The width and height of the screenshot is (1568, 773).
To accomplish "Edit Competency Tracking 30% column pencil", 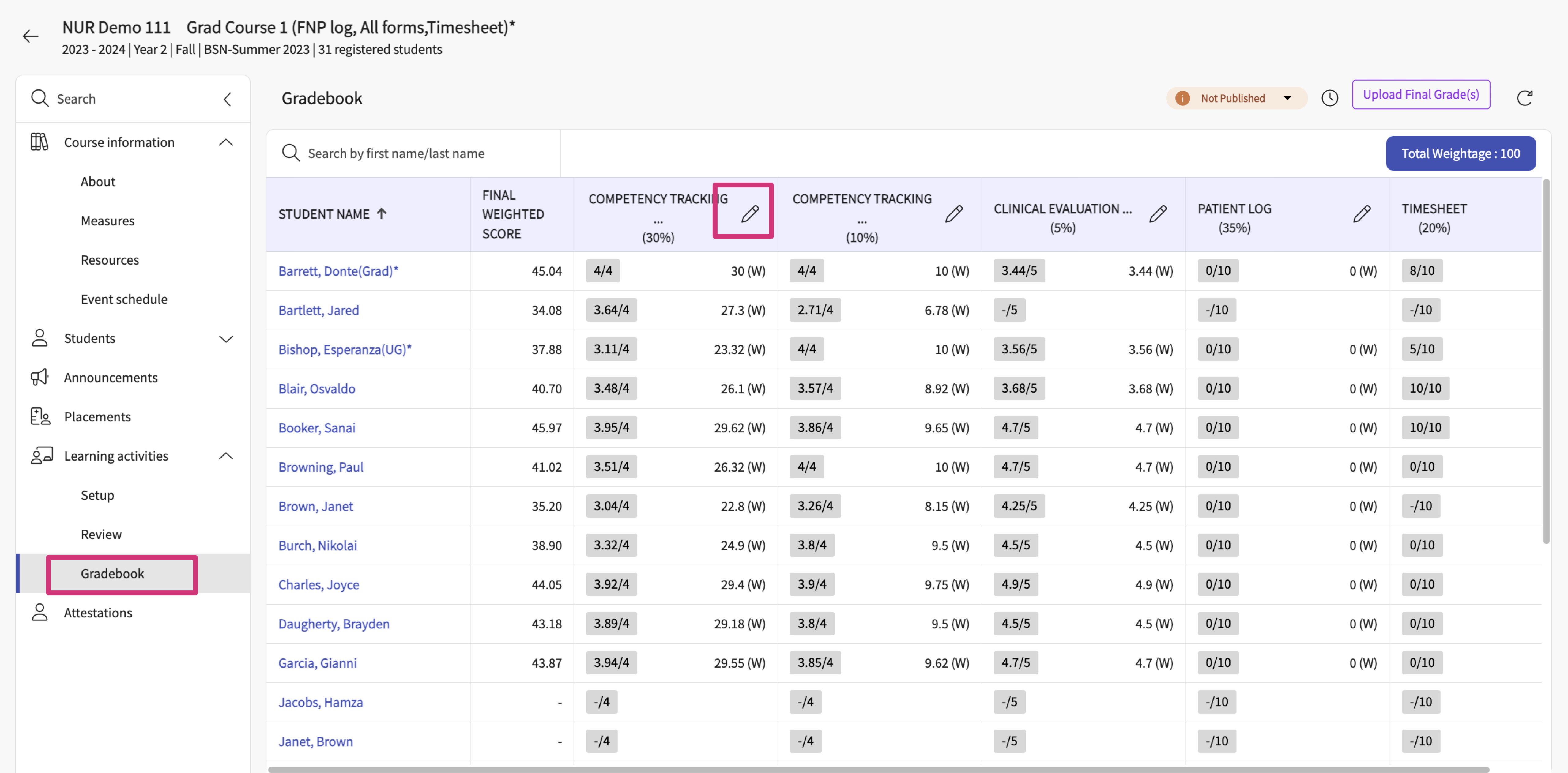I will [750, 214].
